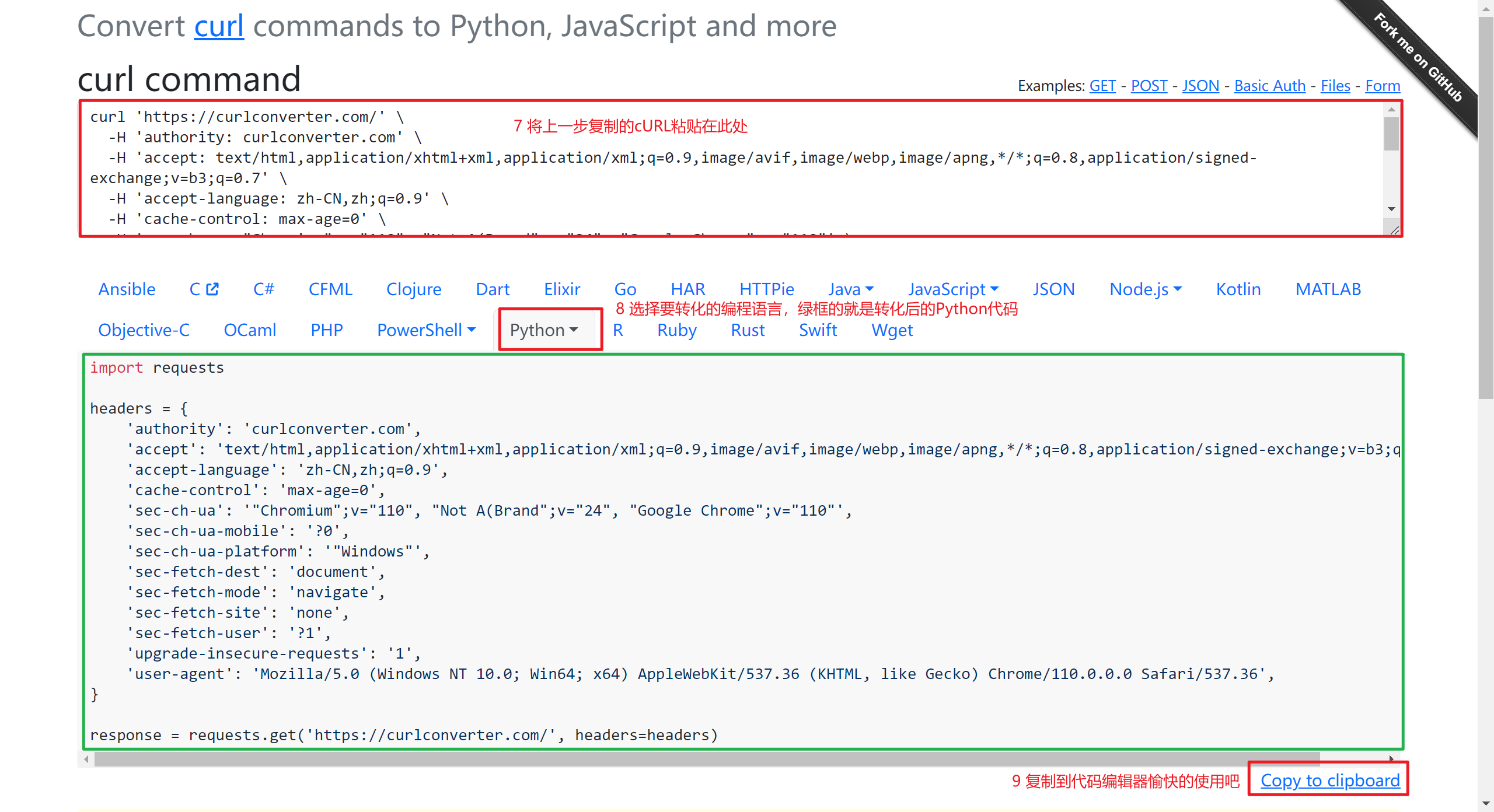Switch output to JSON
The width and height of the screenshot is (1494, 812).
point(1053,289)
